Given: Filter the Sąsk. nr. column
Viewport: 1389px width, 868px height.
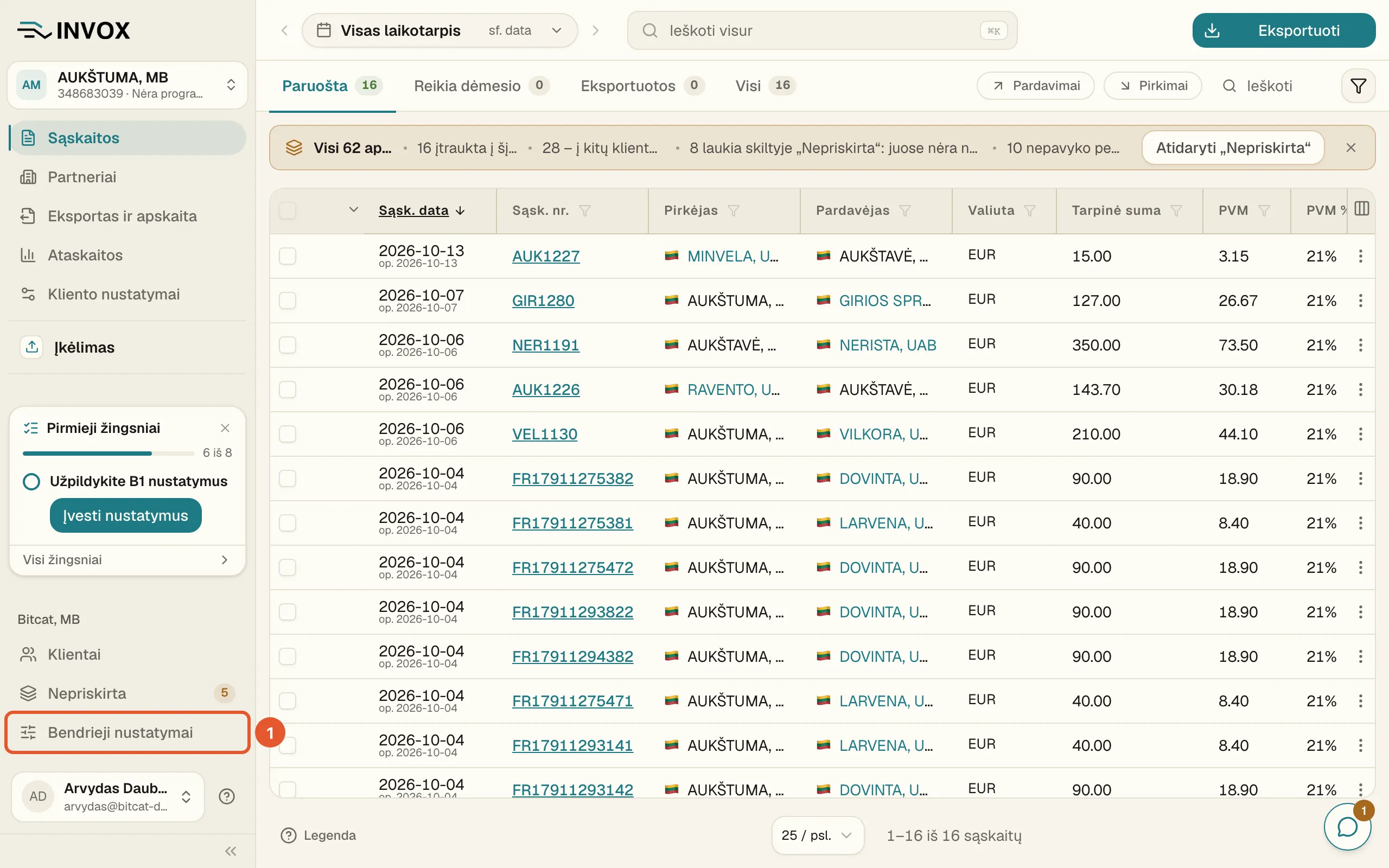Looking at the screenshot, I should point(585,210).
